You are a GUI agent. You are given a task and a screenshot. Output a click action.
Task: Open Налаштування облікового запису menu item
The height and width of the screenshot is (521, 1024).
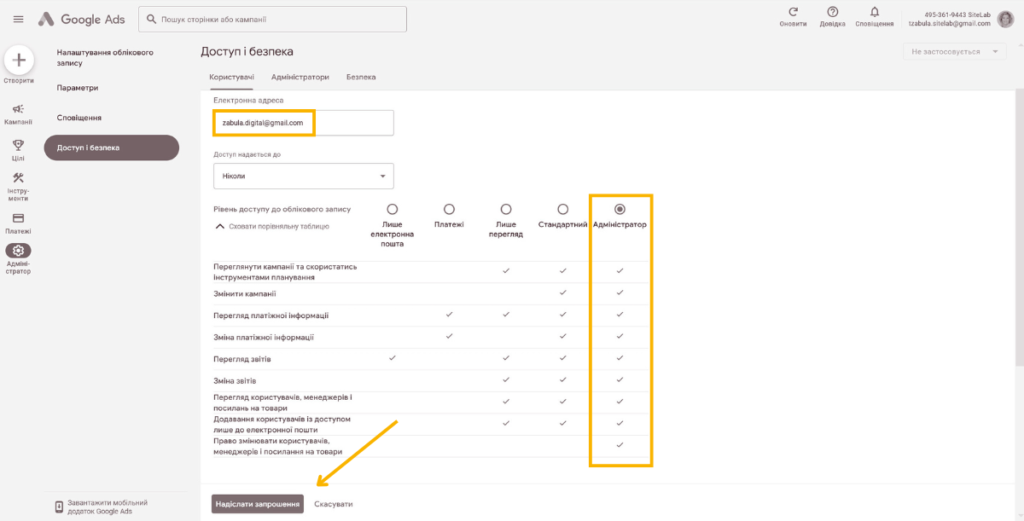pyautogui.click(x=105, y=57)
